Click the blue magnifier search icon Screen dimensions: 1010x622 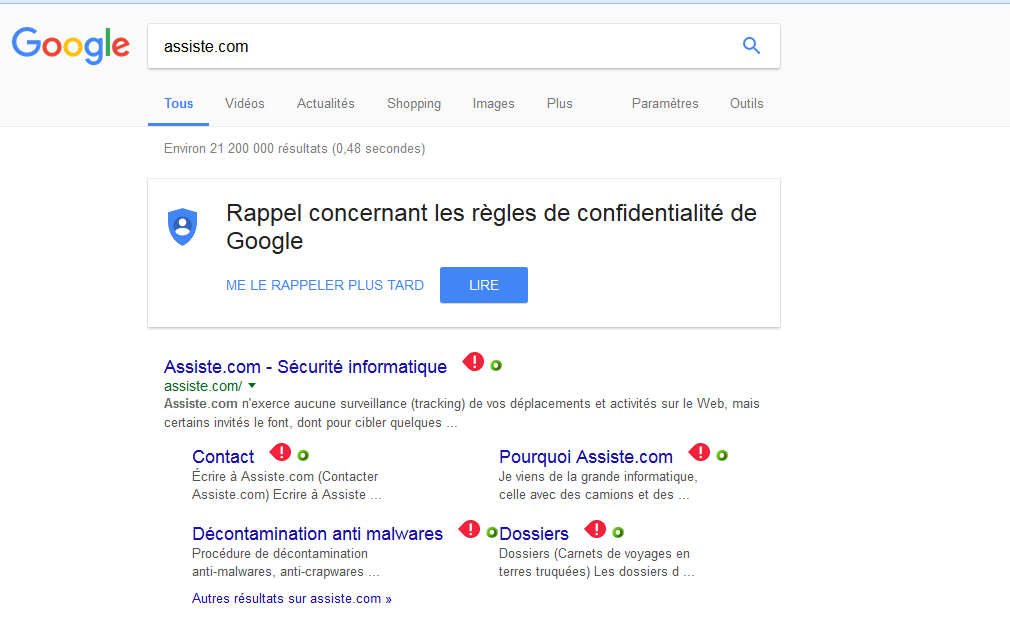[x=751, y=46]
